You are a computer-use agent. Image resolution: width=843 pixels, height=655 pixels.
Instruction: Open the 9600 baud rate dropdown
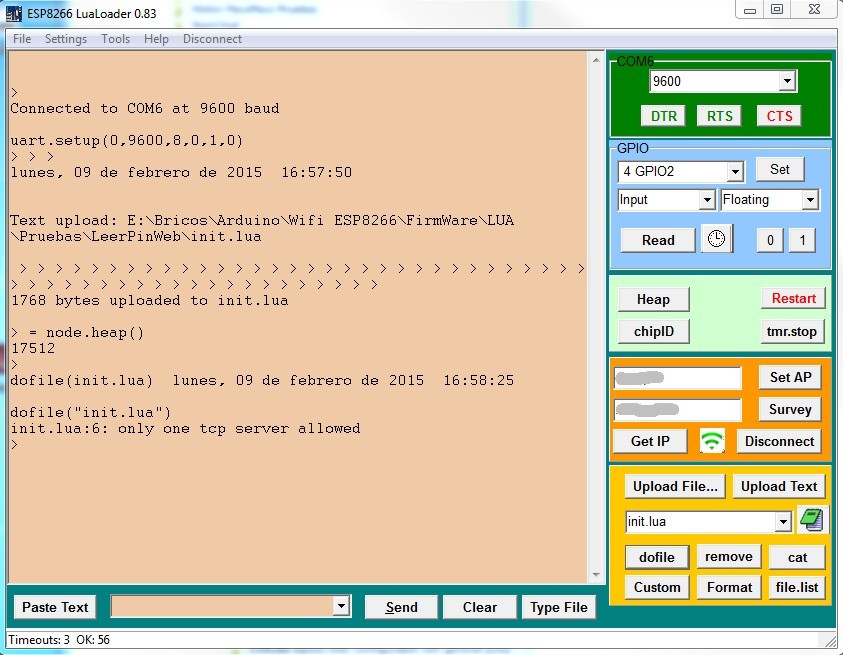[x=786, y=82]
